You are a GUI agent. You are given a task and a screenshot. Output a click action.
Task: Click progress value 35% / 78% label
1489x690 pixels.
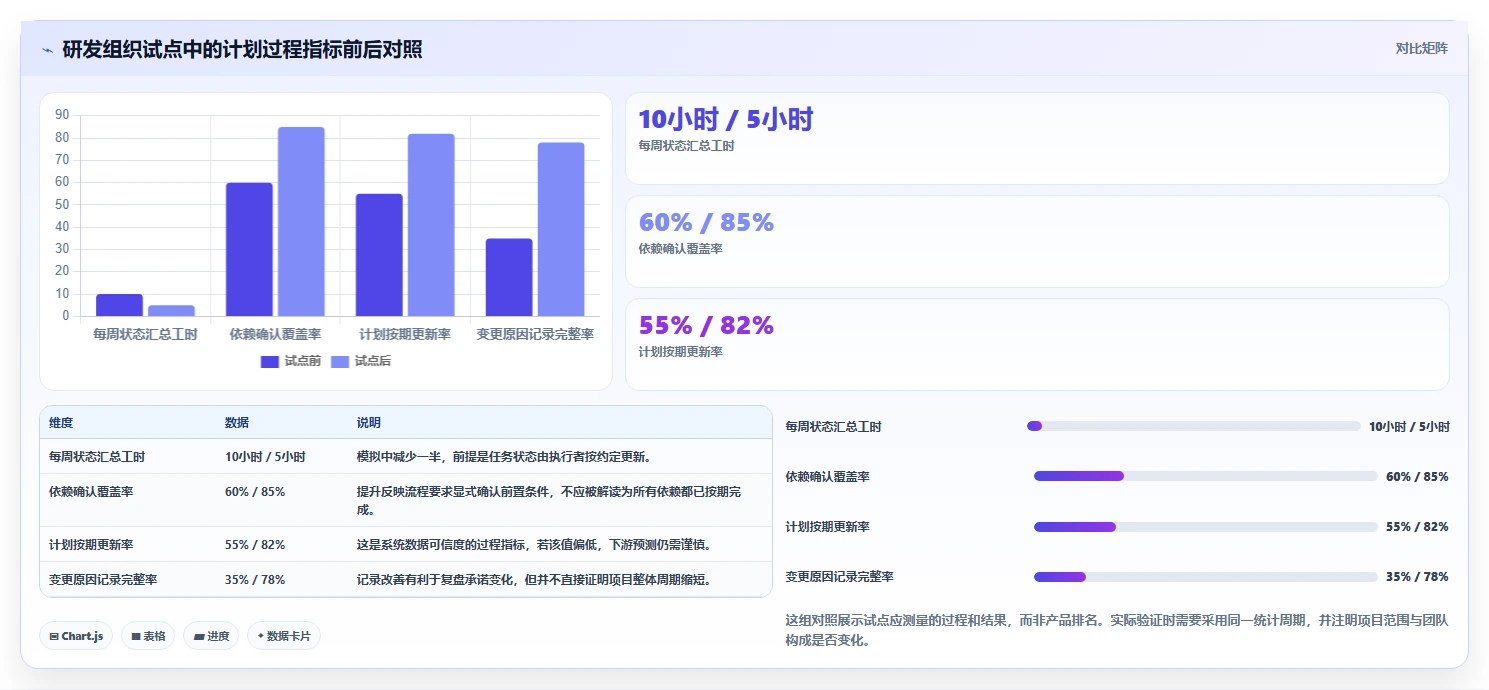click(x=1417, y=577)
